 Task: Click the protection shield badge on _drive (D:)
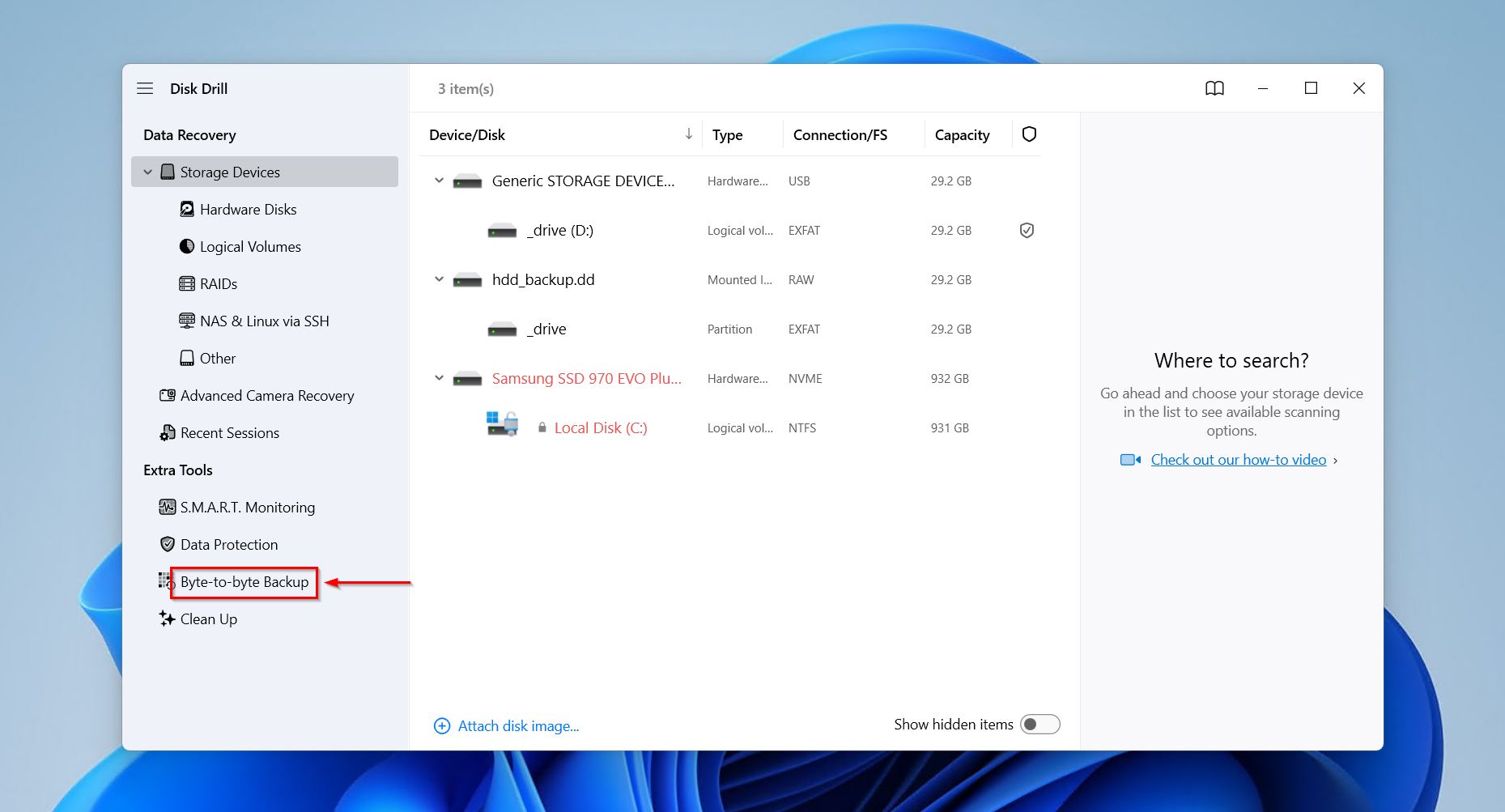tap(1027, 230)
